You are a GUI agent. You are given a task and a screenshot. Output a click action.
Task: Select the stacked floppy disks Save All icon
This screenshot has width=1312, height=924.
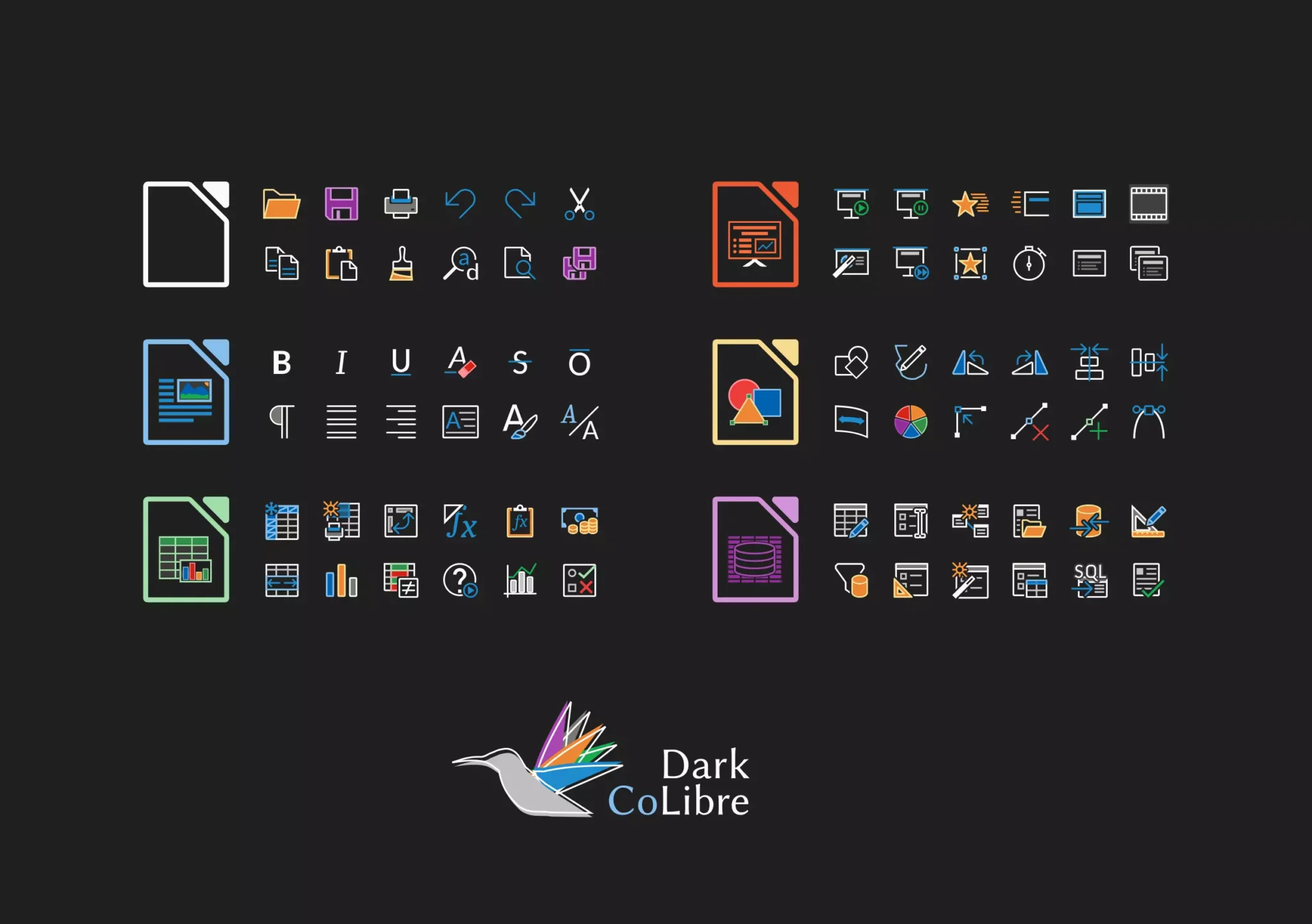pos(580,263)
